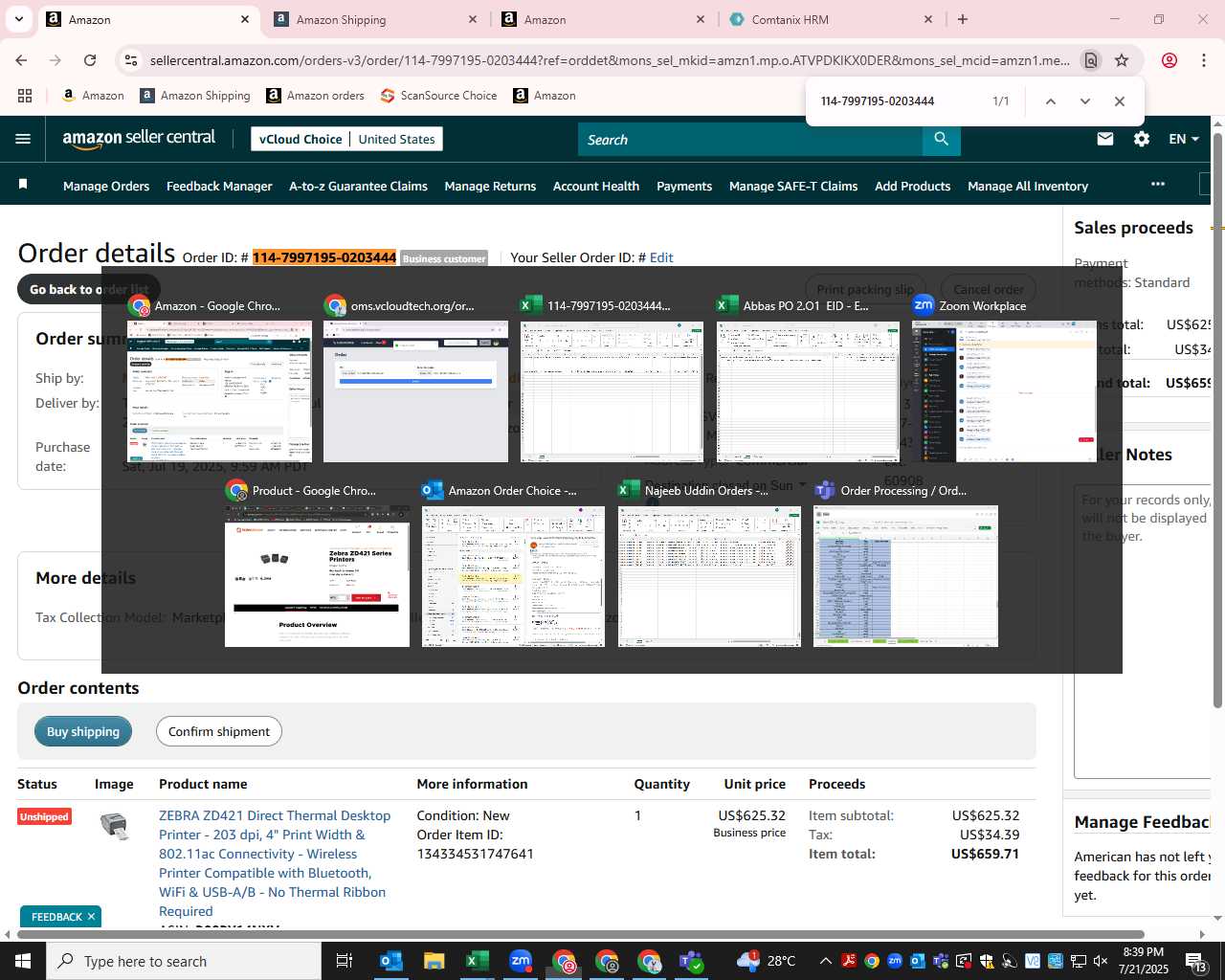This screenshot has height=980, width=1225.
Task: Switch to the third Amazon browser tab
Action: pyautogui.click(x=603, y=19)
